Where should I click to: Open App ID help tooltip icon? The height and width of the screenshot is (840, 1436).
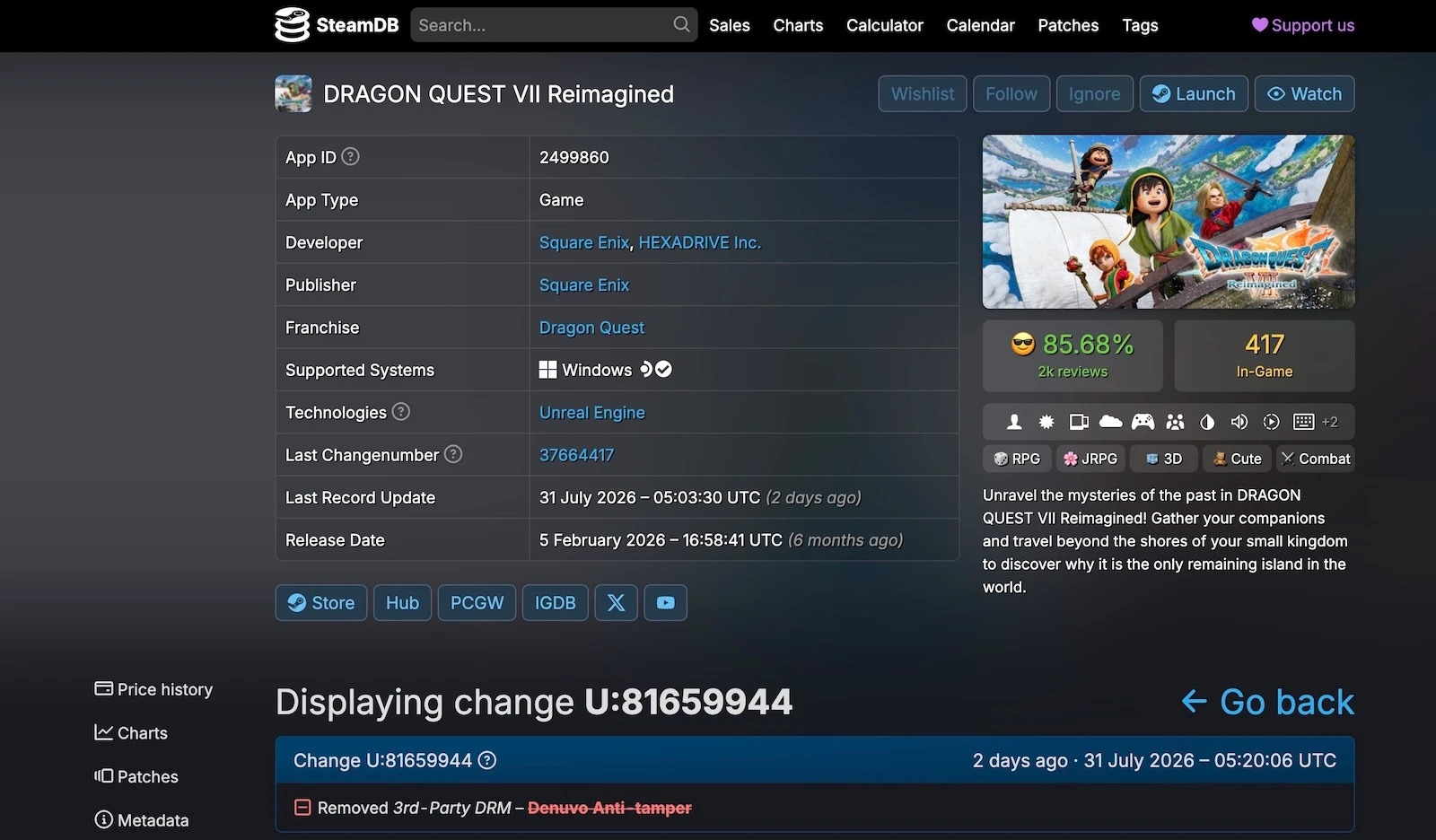coord(351,156)
